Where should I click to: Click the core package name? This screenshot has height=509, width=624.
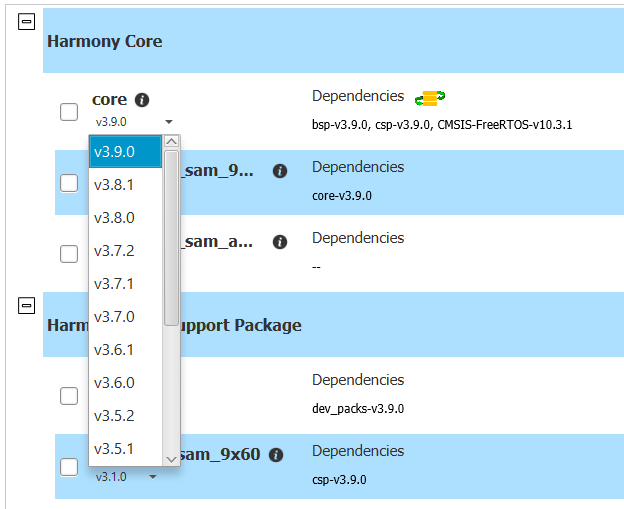click(x=109, y=99)
